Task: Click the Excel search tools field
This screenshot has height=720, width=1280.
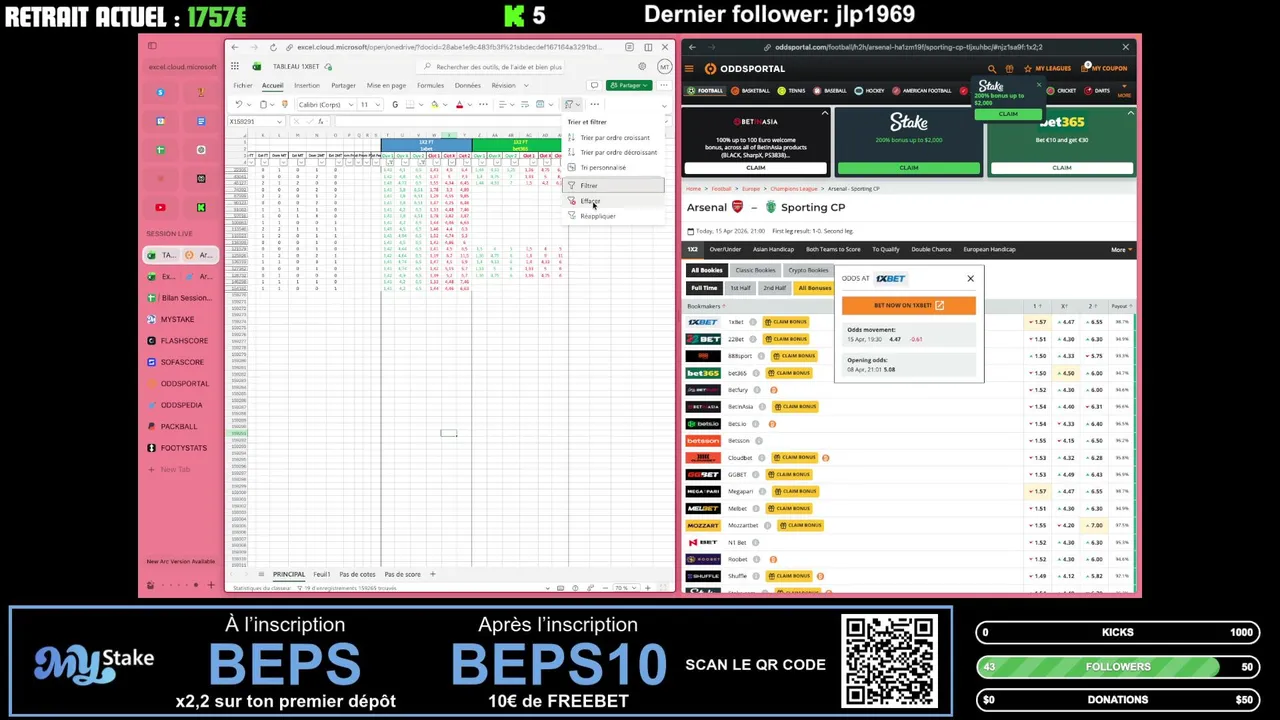Action: pos(492,67)
